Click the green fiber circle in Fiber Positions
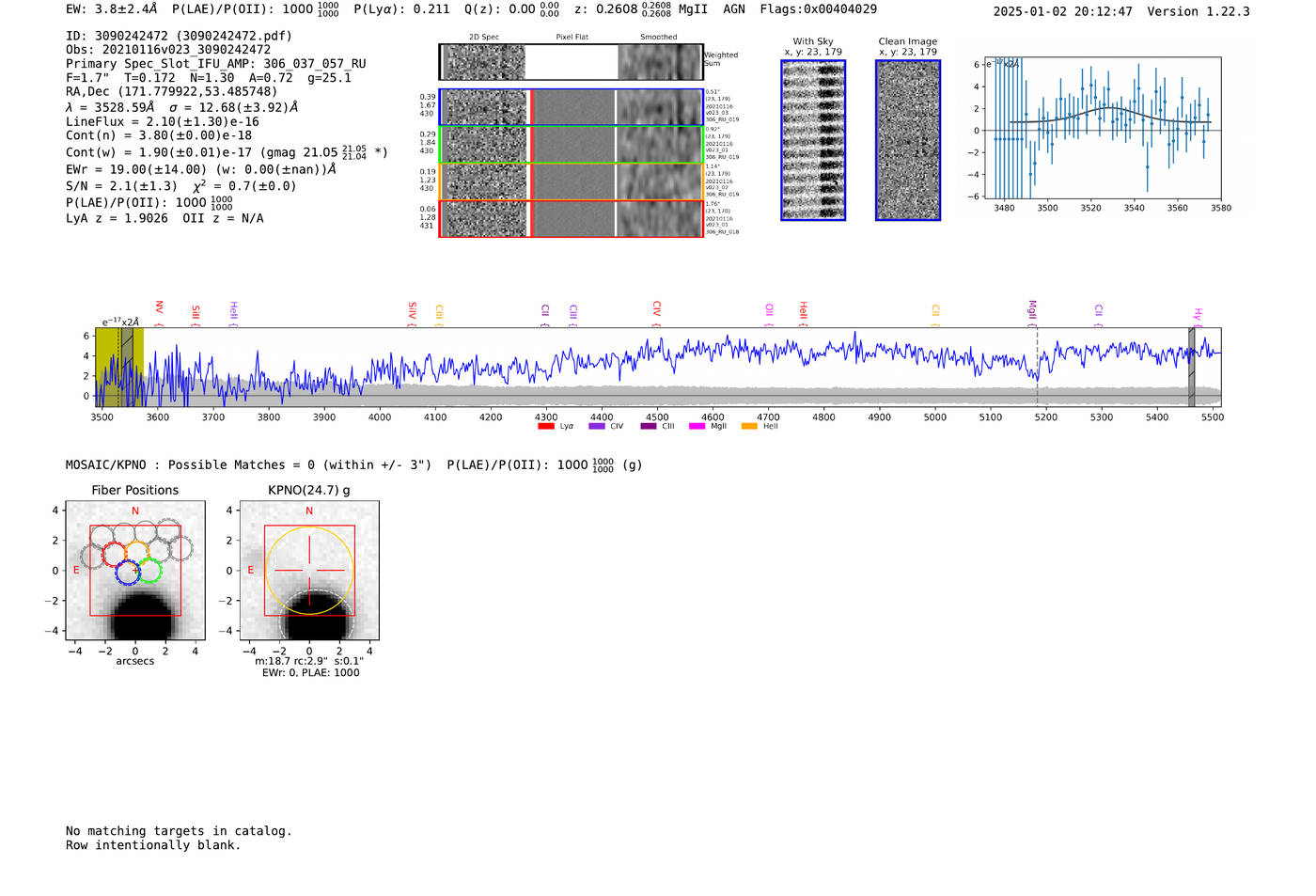The image size is (1316, 896). (x=149, y=571)
